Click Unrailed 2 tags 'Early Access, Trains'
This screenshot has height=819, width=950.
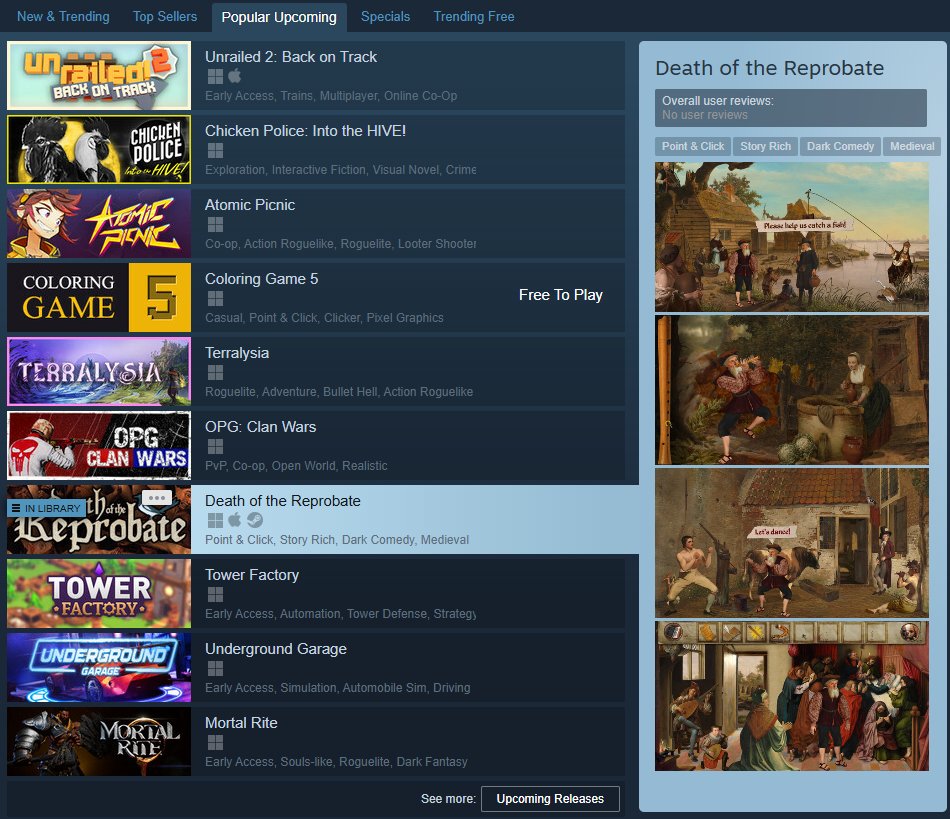coord(259,96)
